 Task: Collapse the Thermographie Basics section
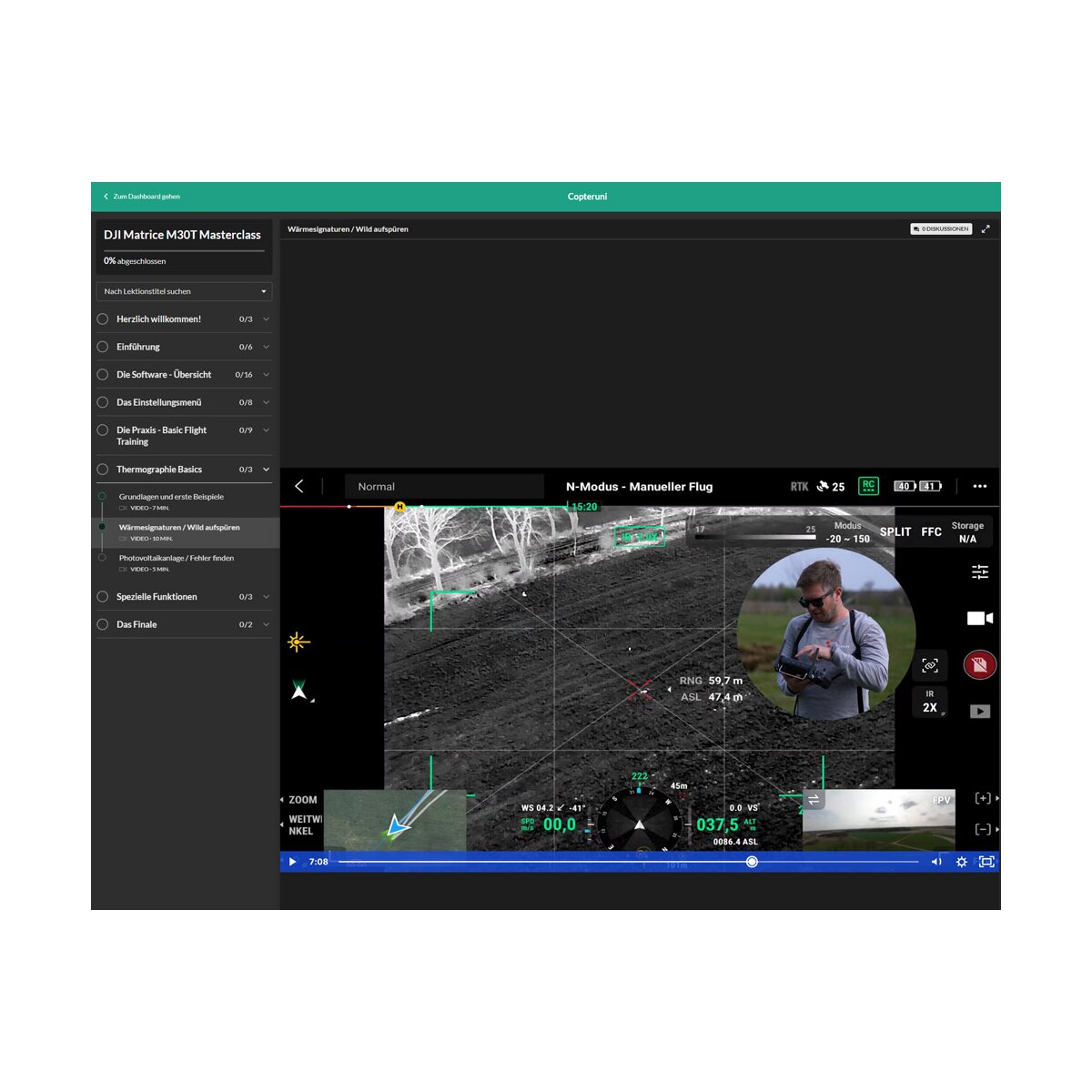click(x=266, y=470)
